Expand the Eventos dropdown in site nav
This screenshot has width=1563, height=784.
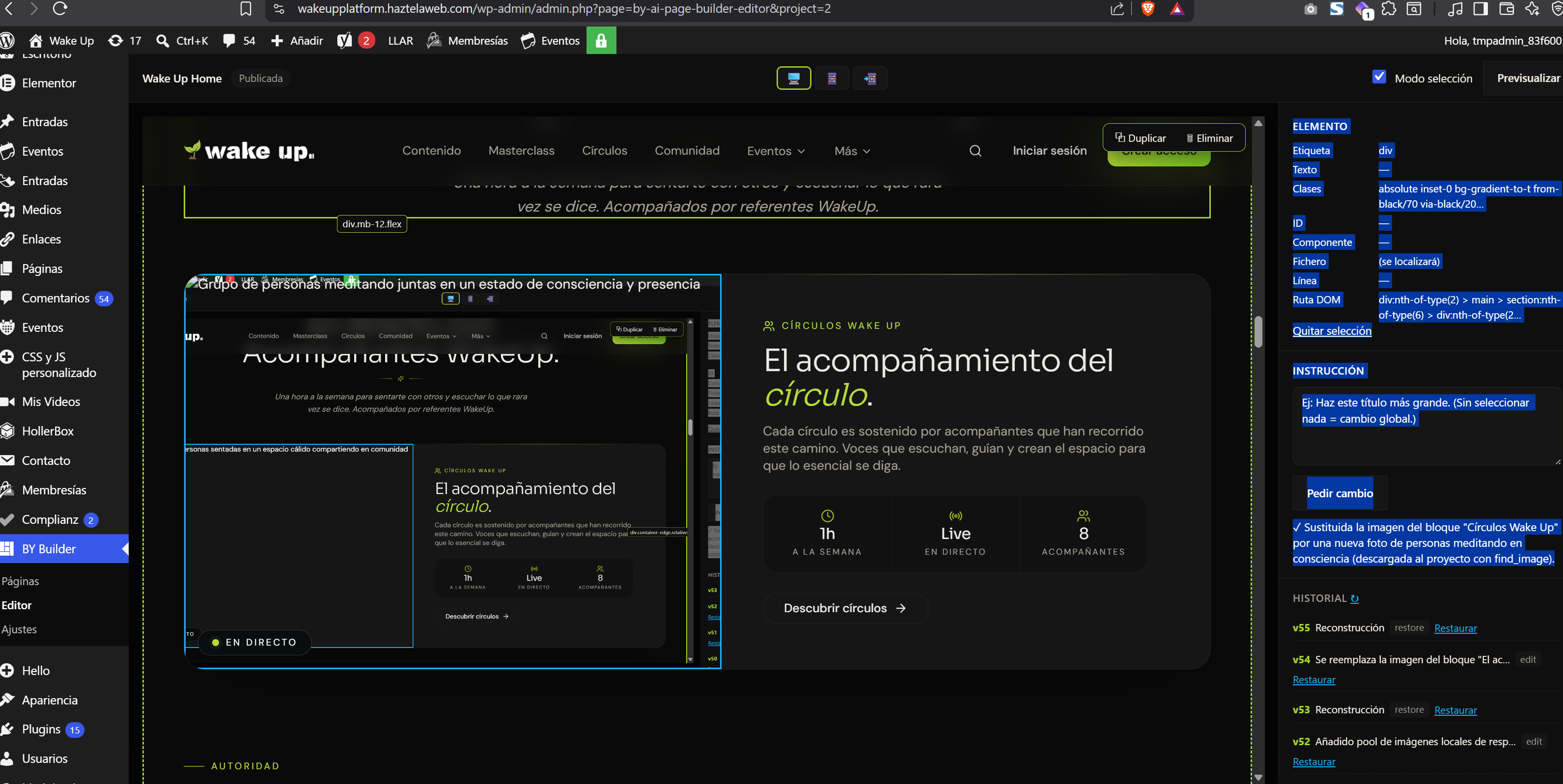(776, 151)
